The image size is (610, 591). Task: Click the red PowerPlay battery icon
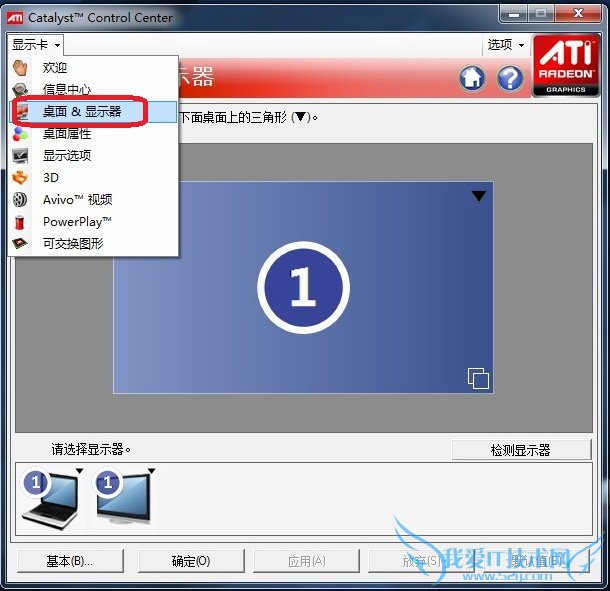click(x=19, y=222)
